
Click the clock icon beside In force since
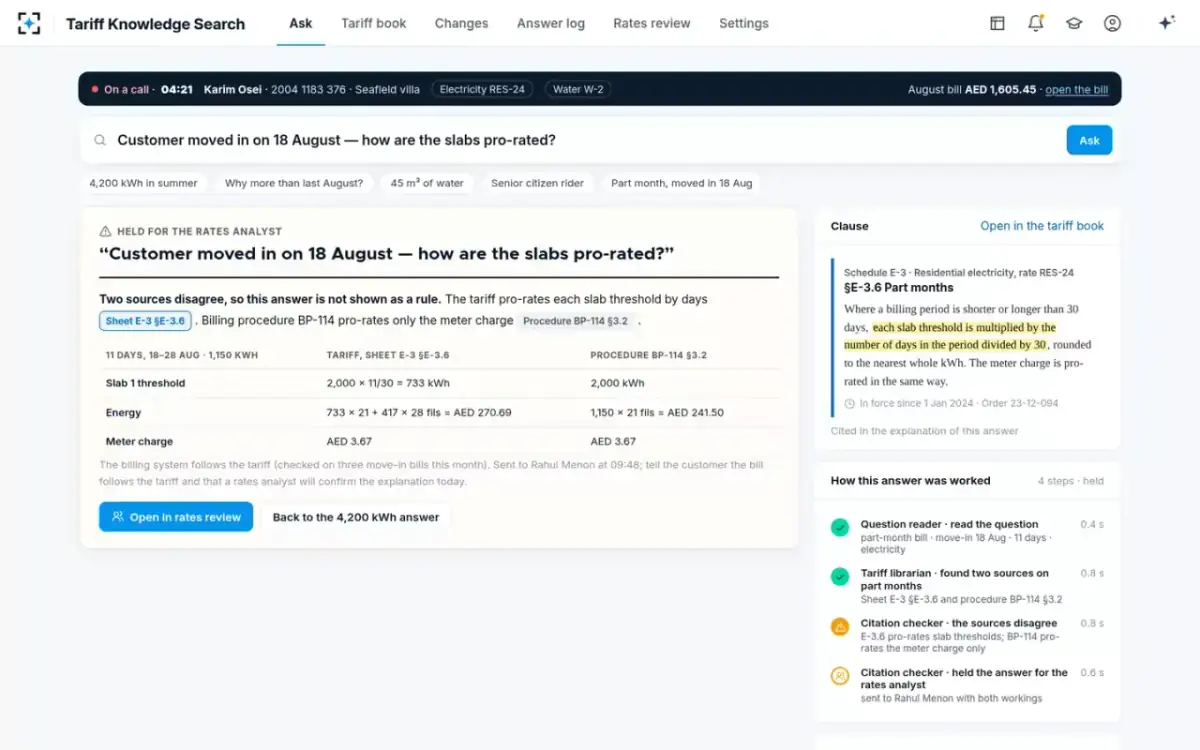[x=850, y=403]
